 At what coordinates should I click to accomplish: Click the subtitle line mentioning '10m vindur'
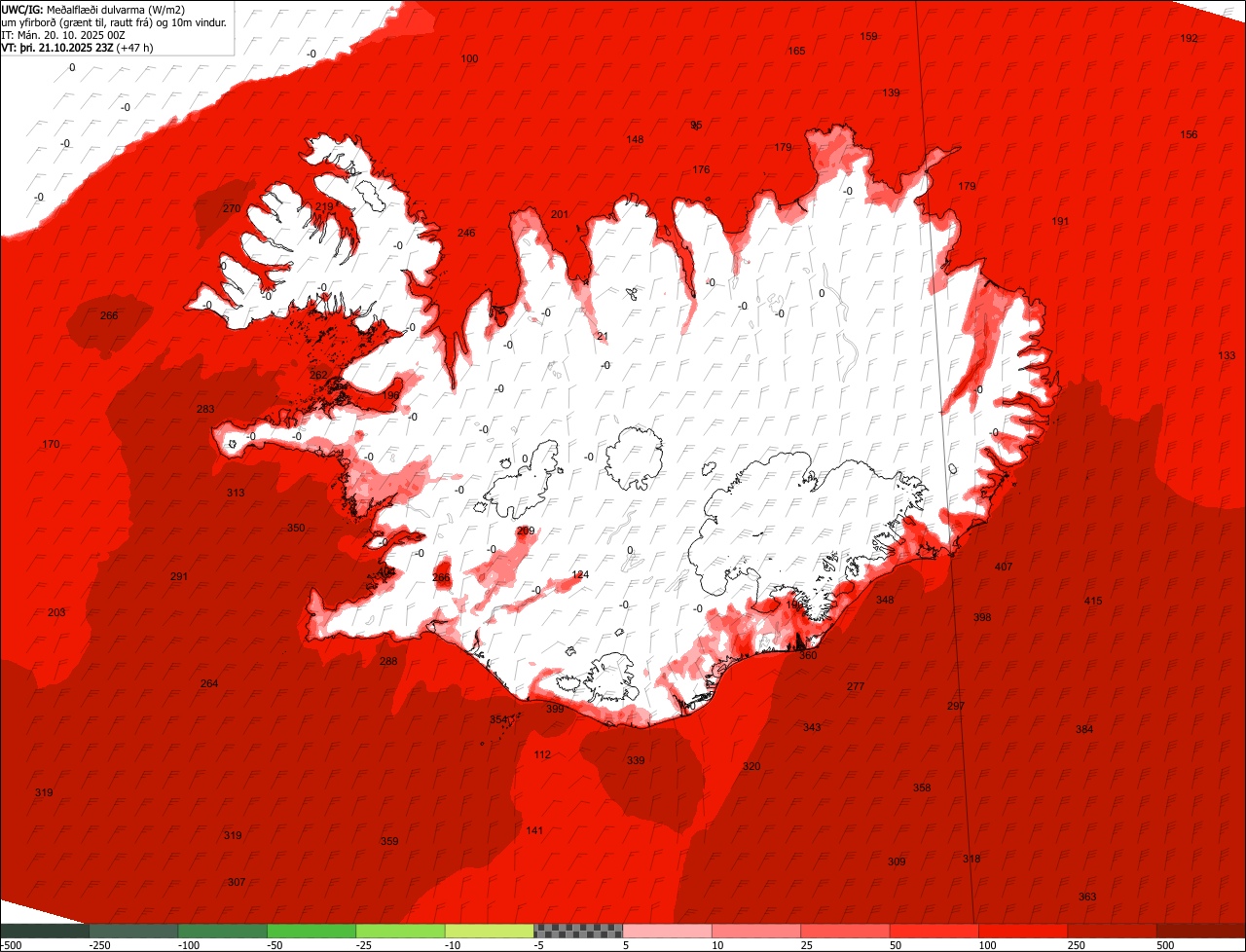tap(114, 22)
